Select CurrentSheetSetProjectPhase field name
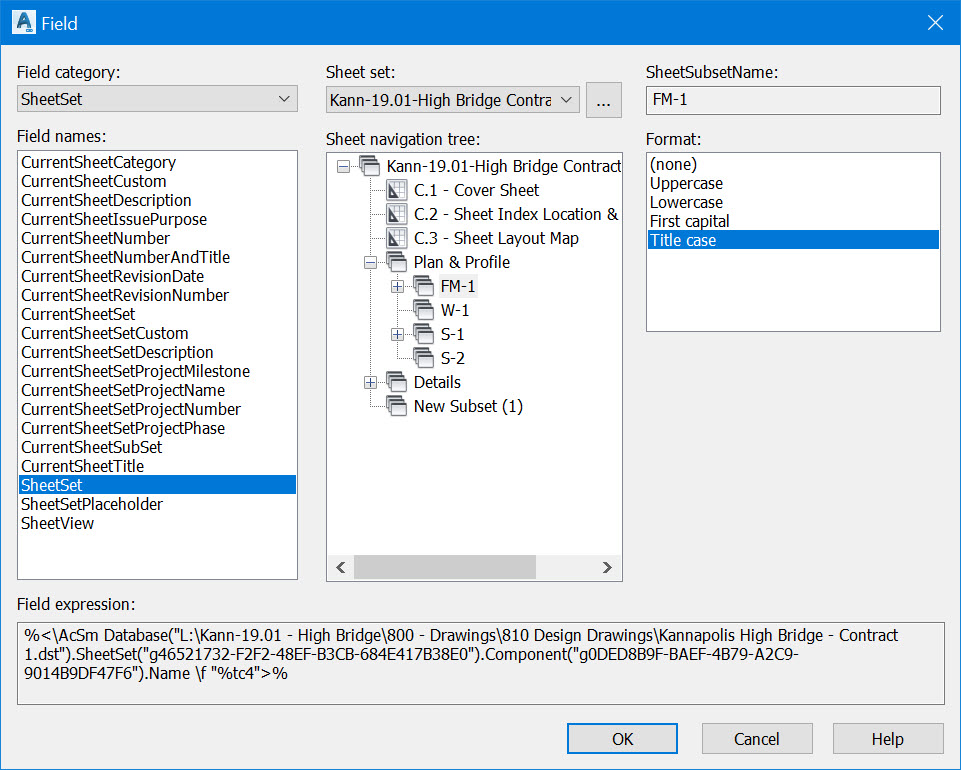 pos(158,429)
